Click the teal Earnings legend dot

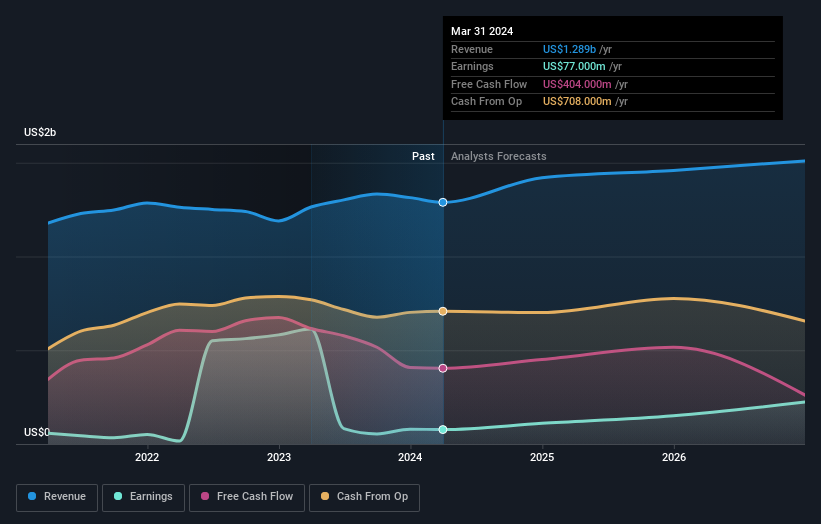point(118,496)
